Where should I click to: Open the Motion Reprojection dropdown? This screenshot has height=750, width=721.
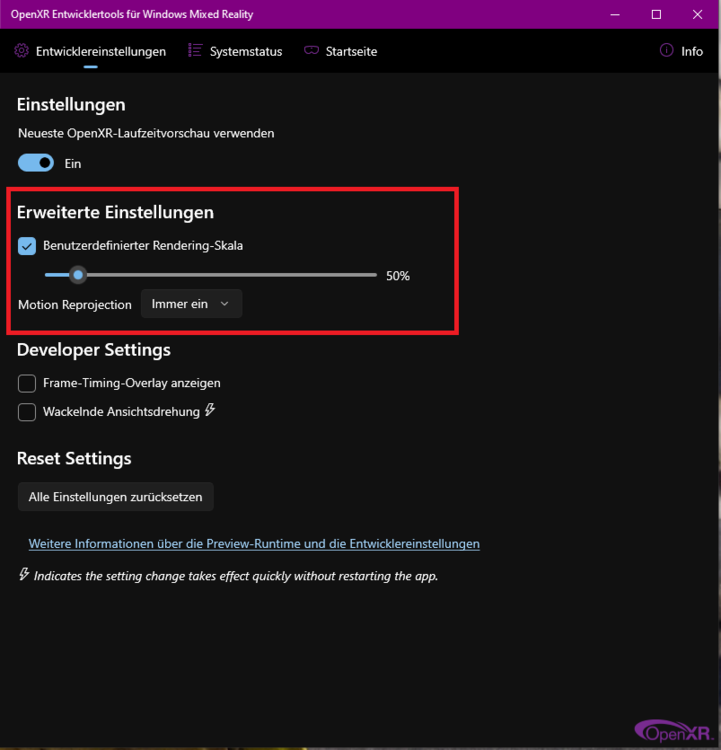[191, 304]
